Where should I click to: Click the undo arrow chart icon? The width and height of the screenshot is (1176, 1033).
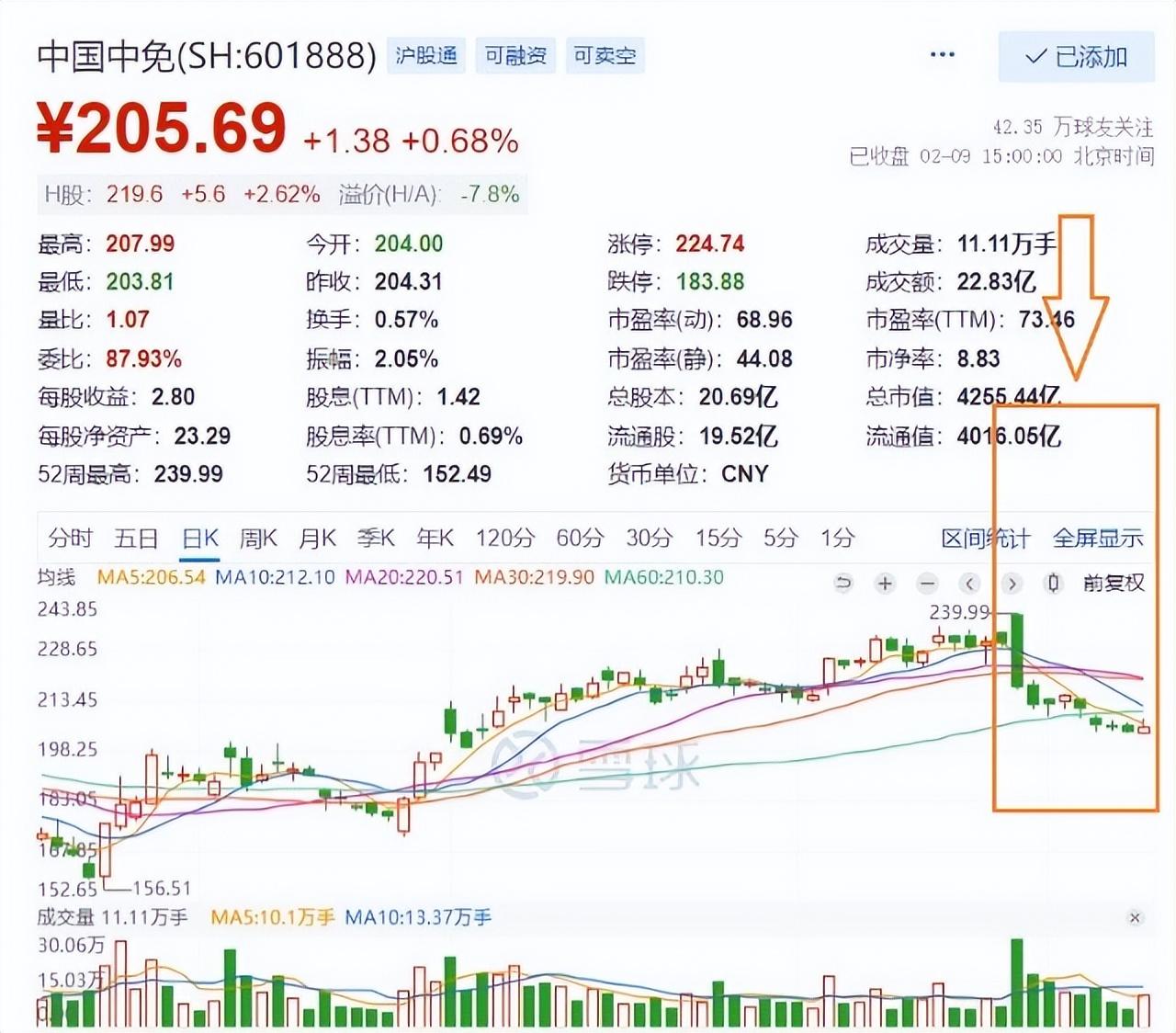pos(842,583)
